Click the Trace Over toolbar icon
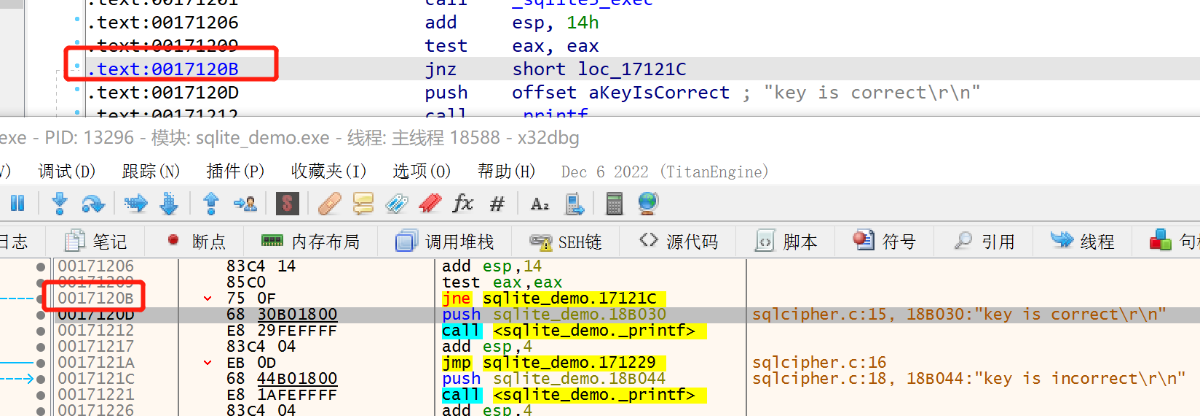 tap(169, 203)
